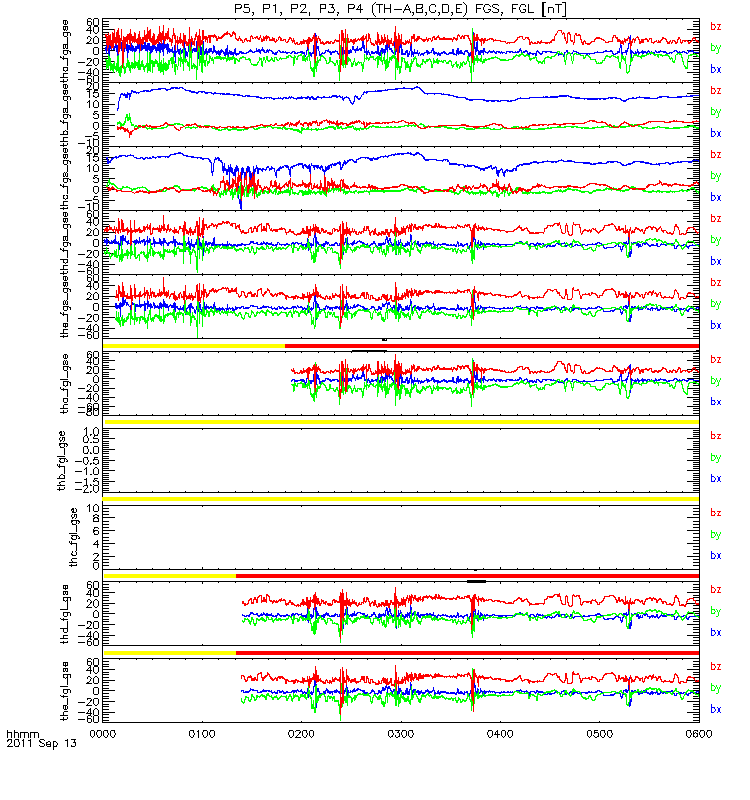Click the blue 'bx' legend of thc_fgl_gse panel
Viewport: 750px width, 800px height.
pyautogui.click(x=716, y=556)
